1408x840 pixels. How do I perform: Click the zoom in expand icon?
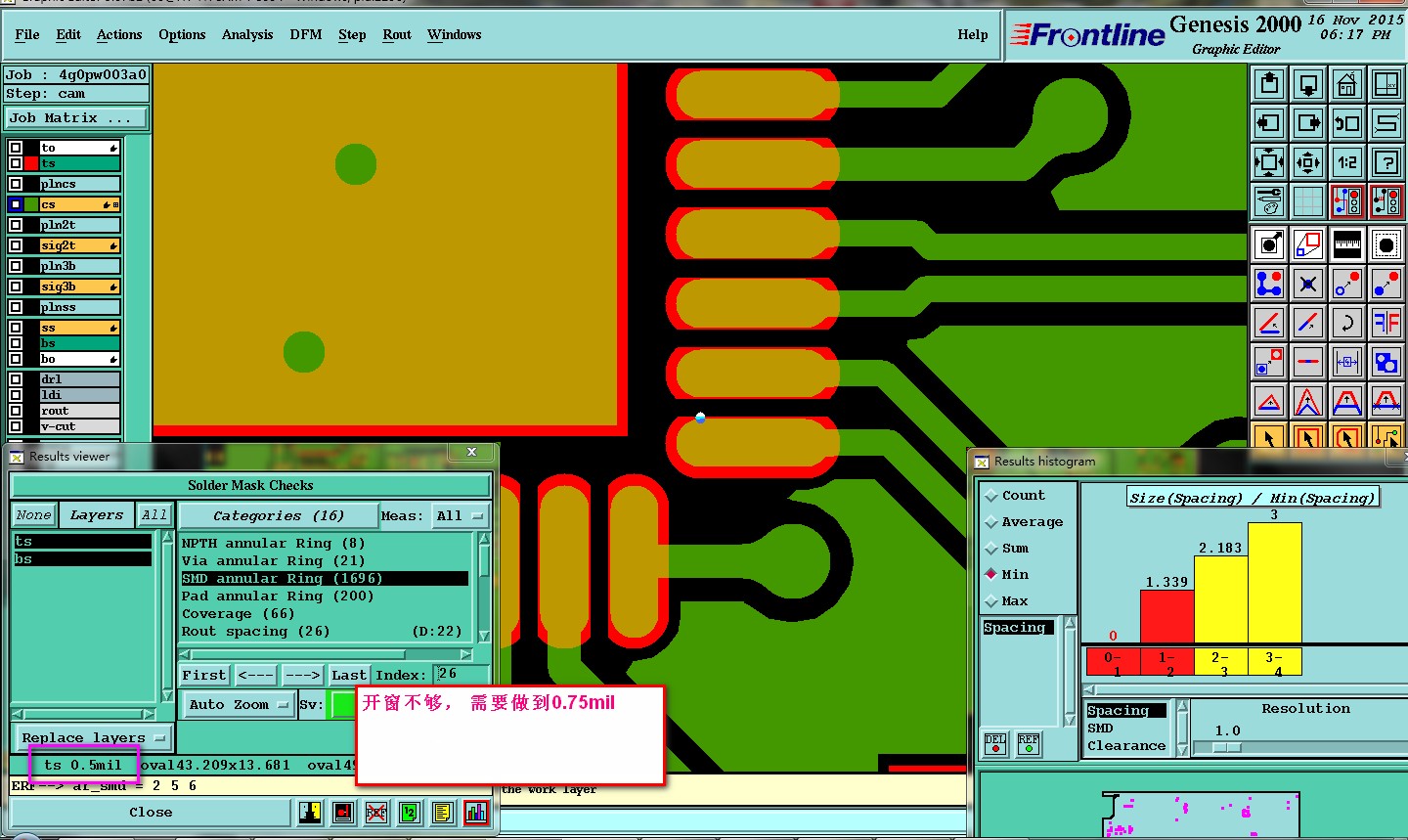pyautogui.click(x=1269, y=163)
